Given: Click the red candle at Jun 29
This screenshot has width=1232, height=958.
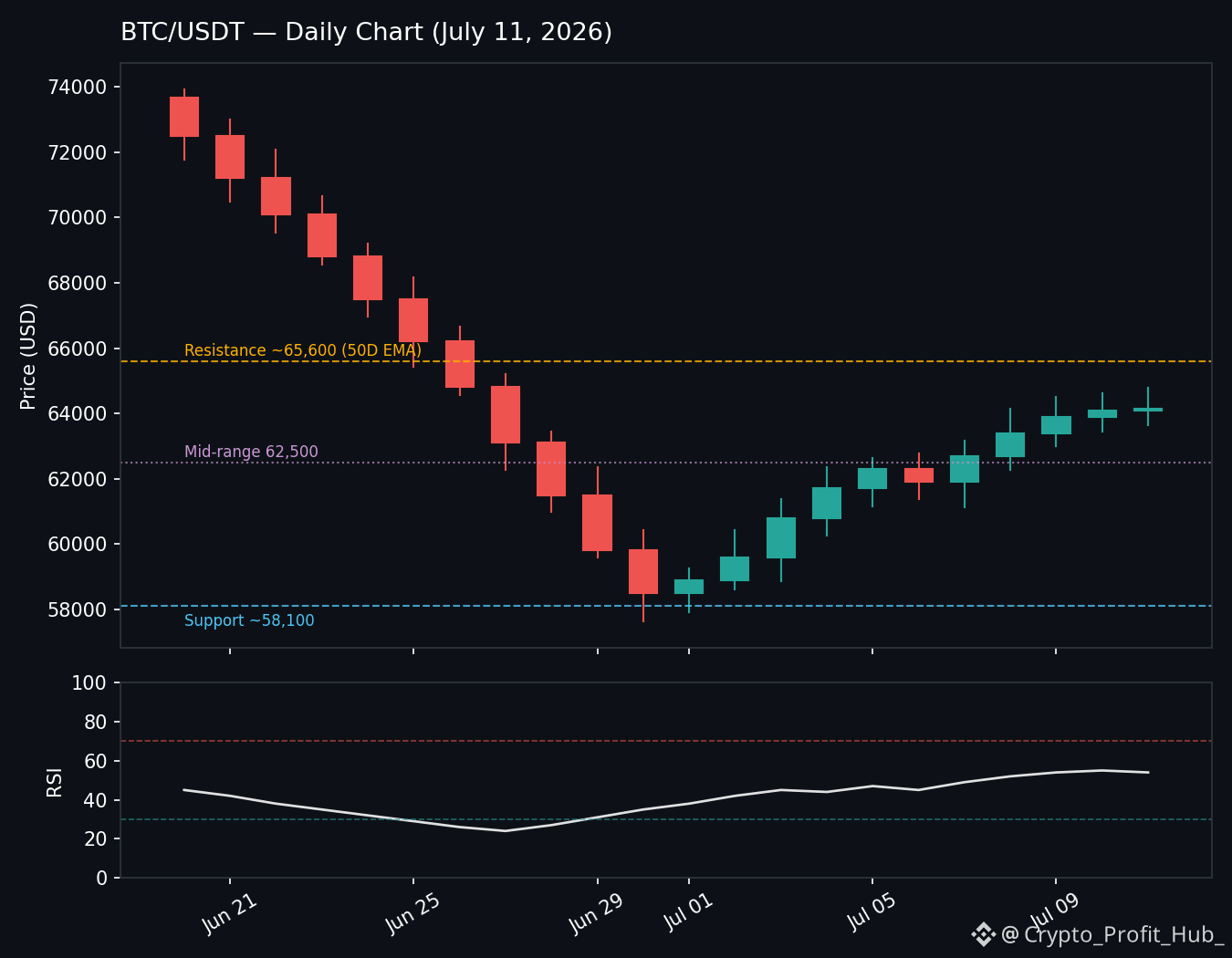Looking at the screenshot, I should click(x=597, y=523).
